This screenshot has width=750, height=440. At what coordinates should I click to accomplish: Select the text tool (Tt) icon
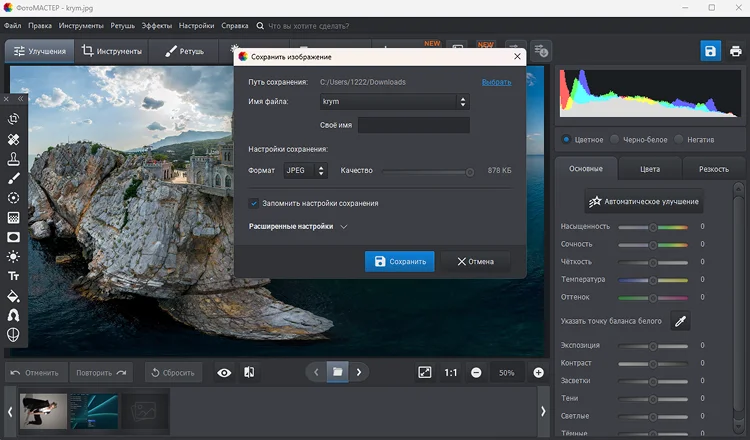pyautogui.click(x=13, y=276)
